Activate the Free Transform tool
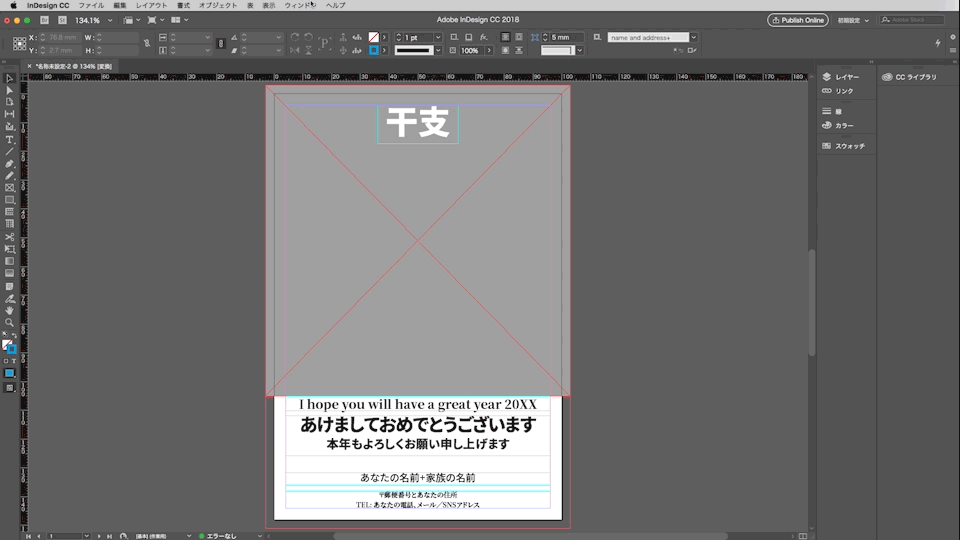This screenshot has height=540, width=960. tap(9, 249)
